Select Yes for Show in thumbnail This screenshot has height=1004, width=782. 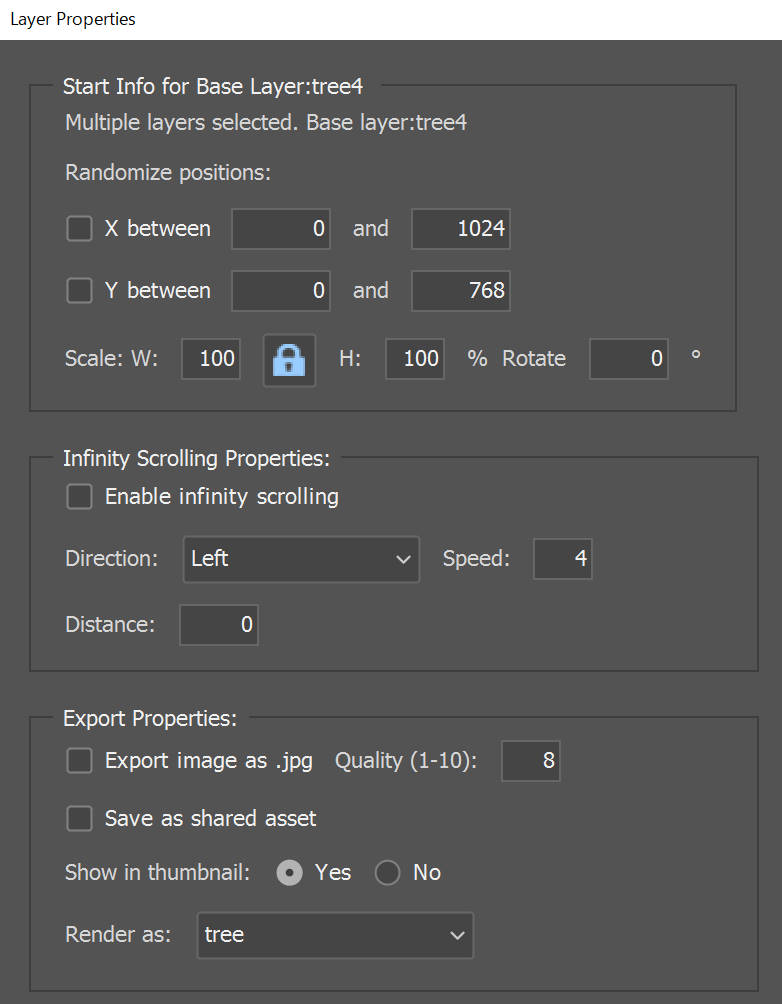pos(289,873)
